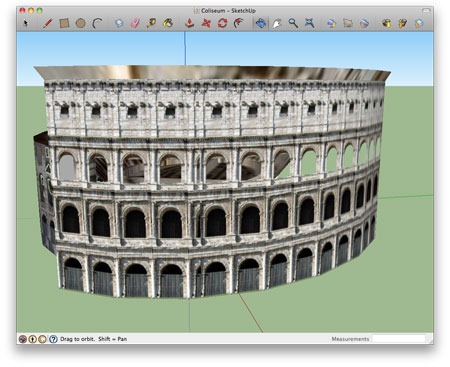
Task: Click the last toolbar icon on right
Action: pyautogui.click(x=419, y=23)
